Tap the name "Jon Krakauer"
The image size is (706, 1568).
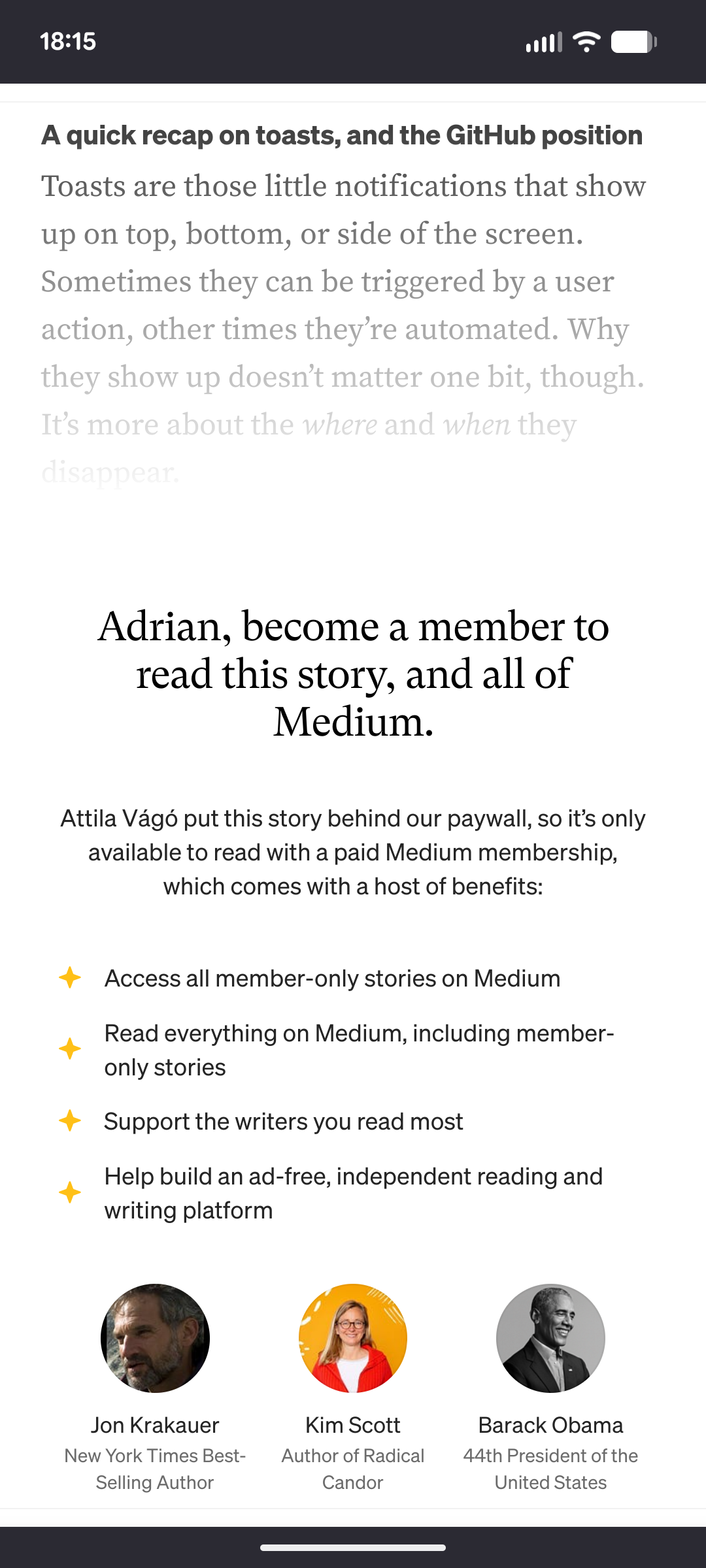tap(155, 1425)
